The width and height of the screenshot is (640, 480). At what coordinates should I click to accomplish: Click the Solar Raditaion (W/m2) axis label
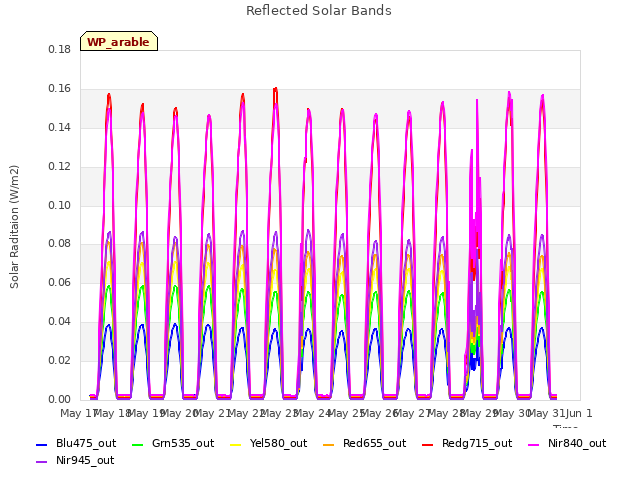coord(14,227)
